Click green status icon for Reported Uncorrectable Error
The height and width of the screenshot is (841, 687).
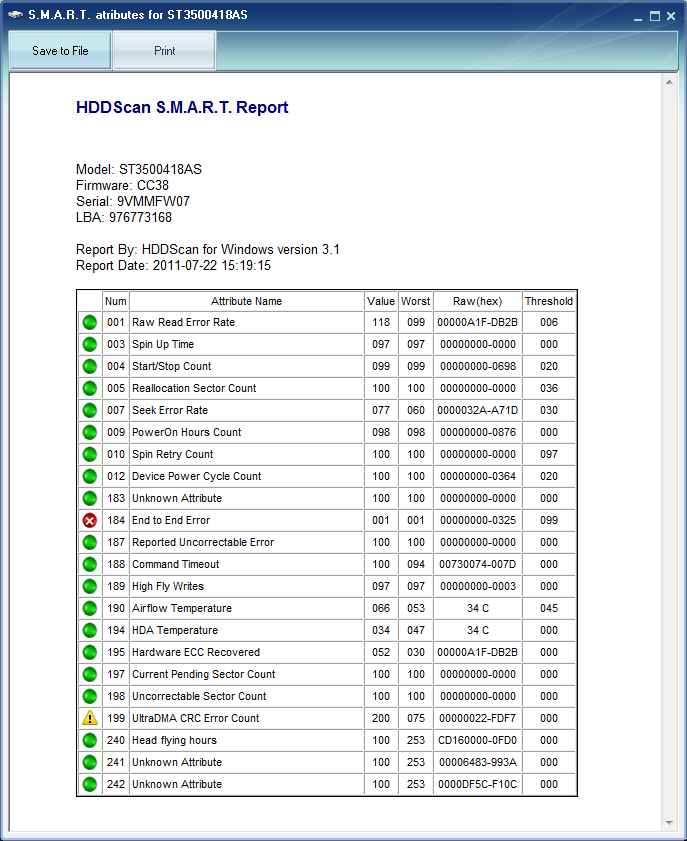point(90,542)
